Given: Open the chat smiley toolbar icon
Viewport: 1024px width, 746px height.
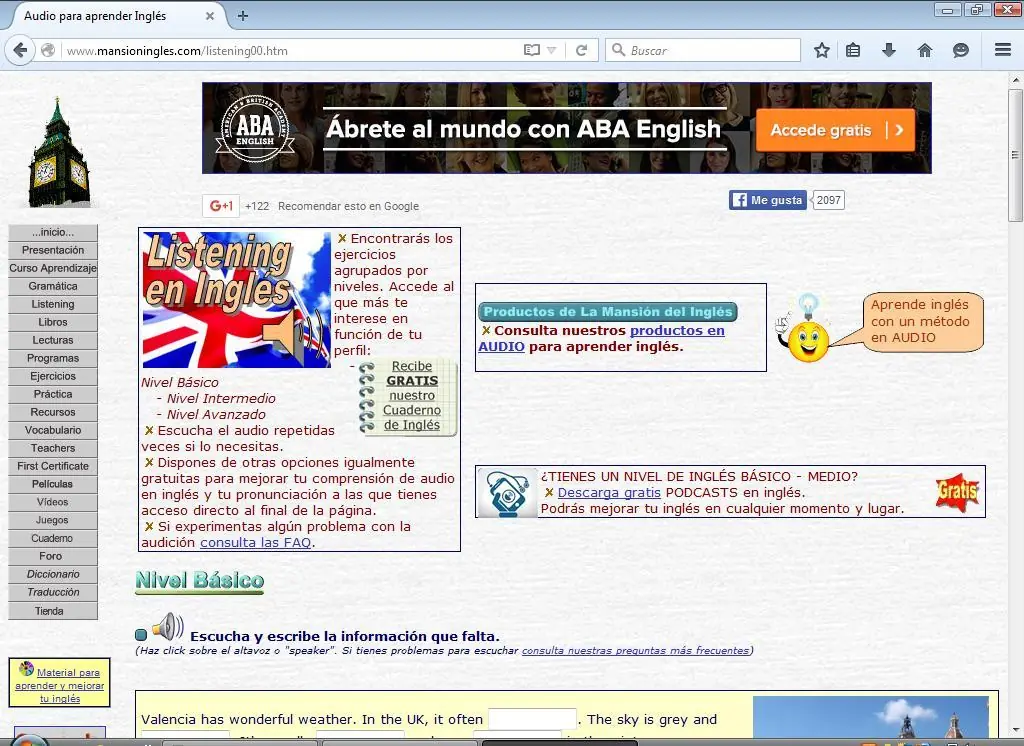Looking at the screenshot, I should [x=961, y=50].
